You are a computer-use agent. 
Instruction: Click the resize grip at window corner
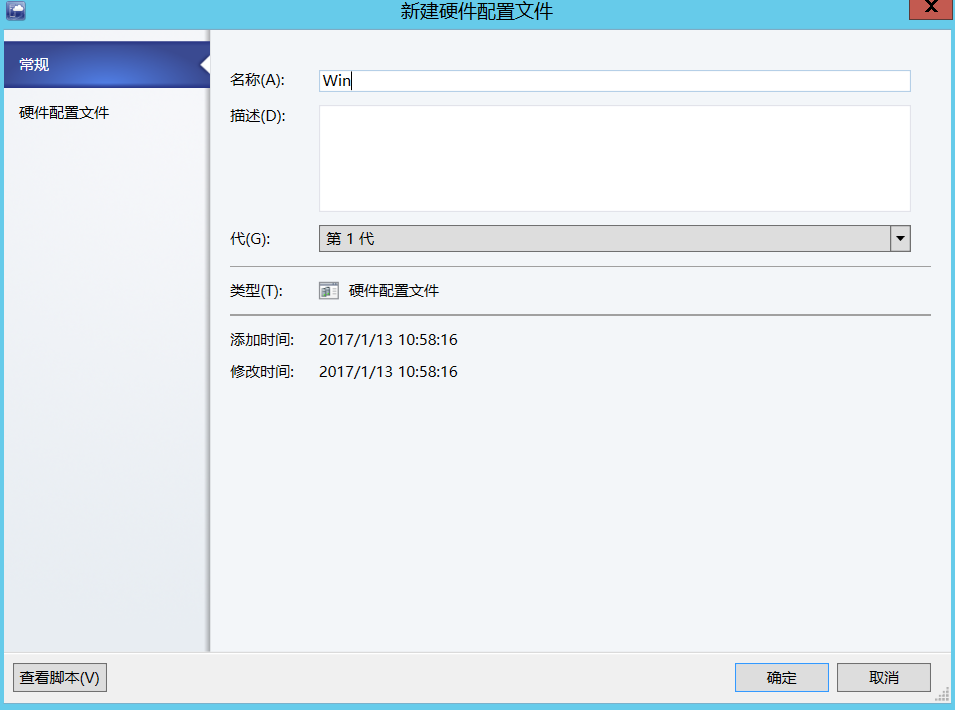(x=942, y=694)
